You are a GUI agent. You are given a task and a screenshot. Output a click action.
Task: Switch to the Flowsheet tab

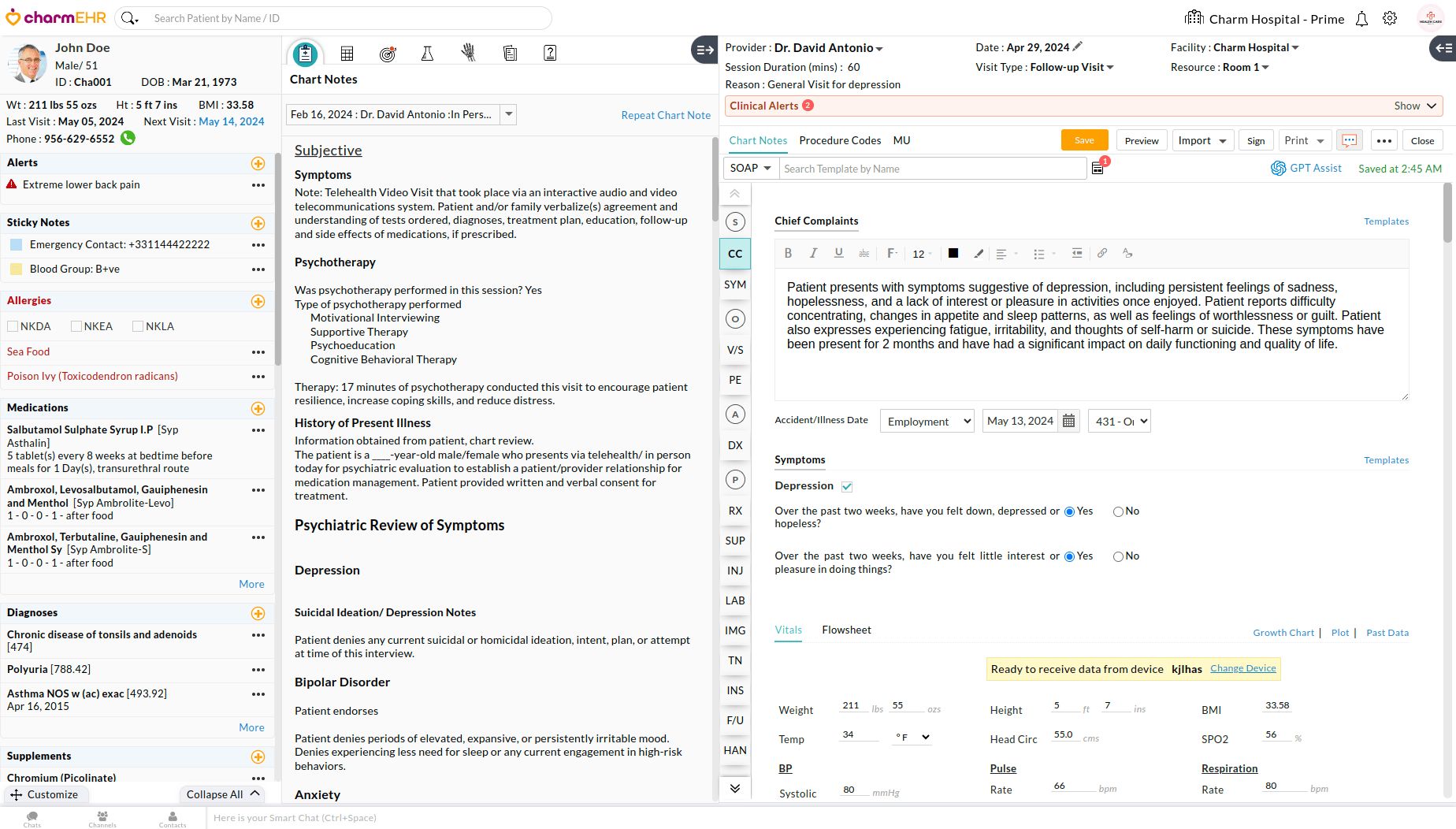pyautogui.click(x=846, y=630)
